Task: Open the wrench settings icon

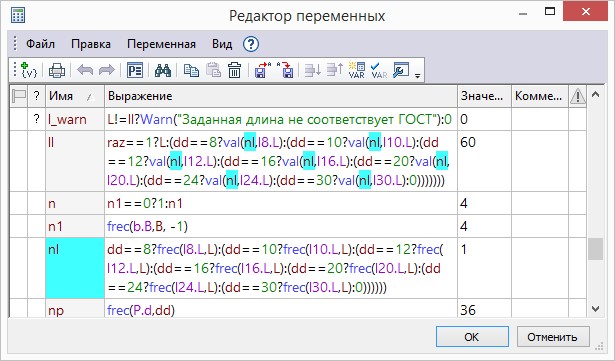Action: [x=401, y=71]
